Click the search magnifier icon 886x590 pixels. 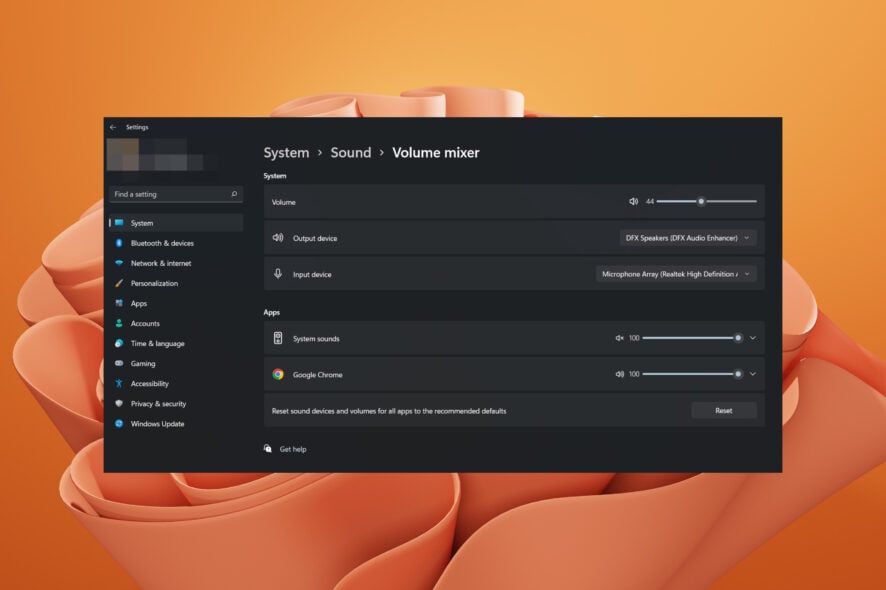234,194
